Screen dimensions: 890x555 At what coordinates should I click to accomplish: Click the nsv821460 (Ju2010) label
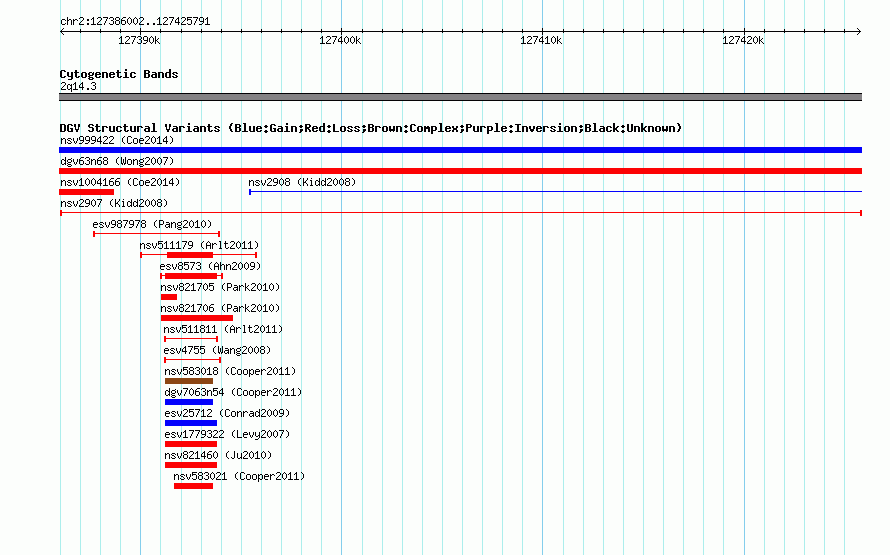tap(218, 455)
